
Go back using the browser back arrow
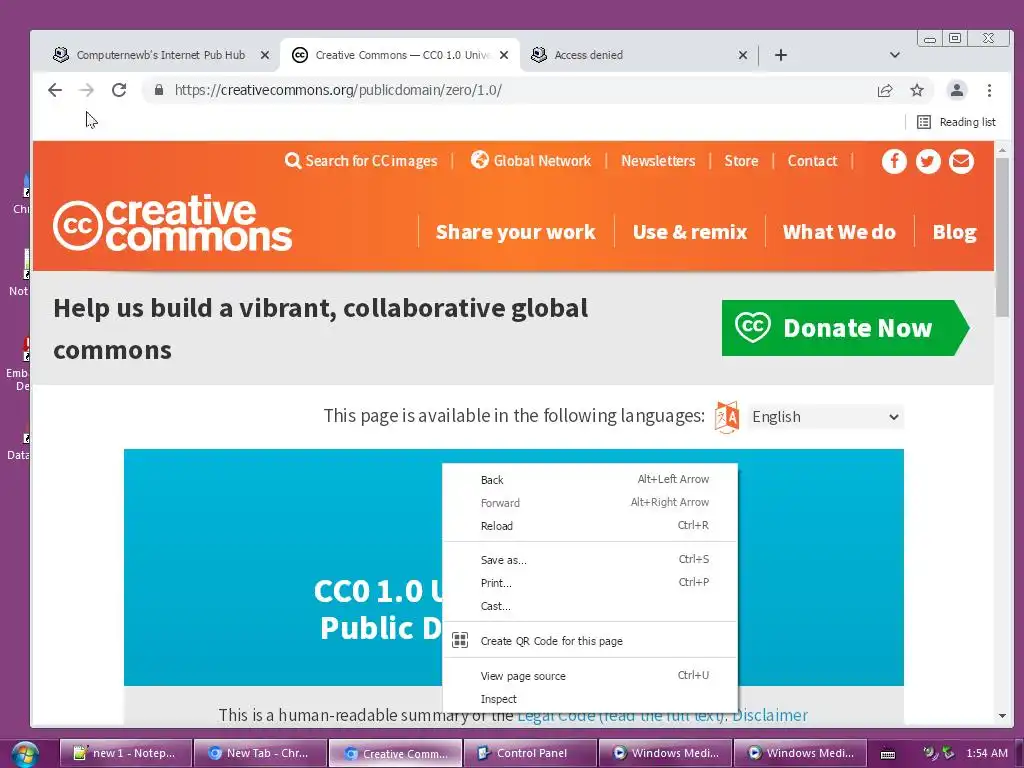[55, 90]
